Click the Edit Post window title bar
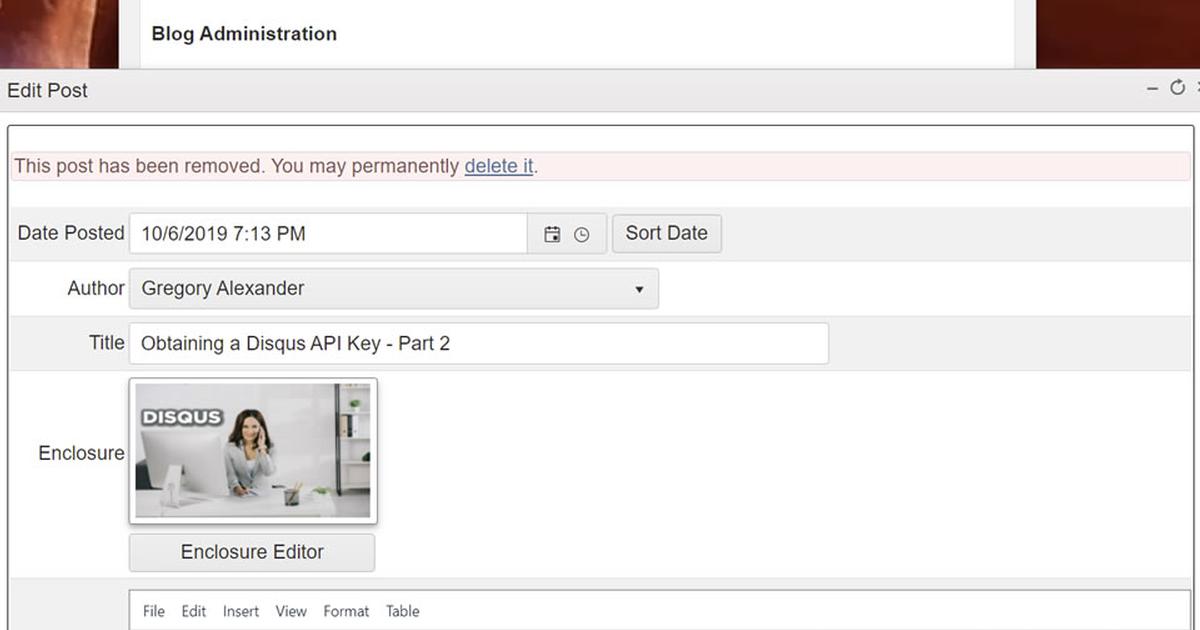 500,90
